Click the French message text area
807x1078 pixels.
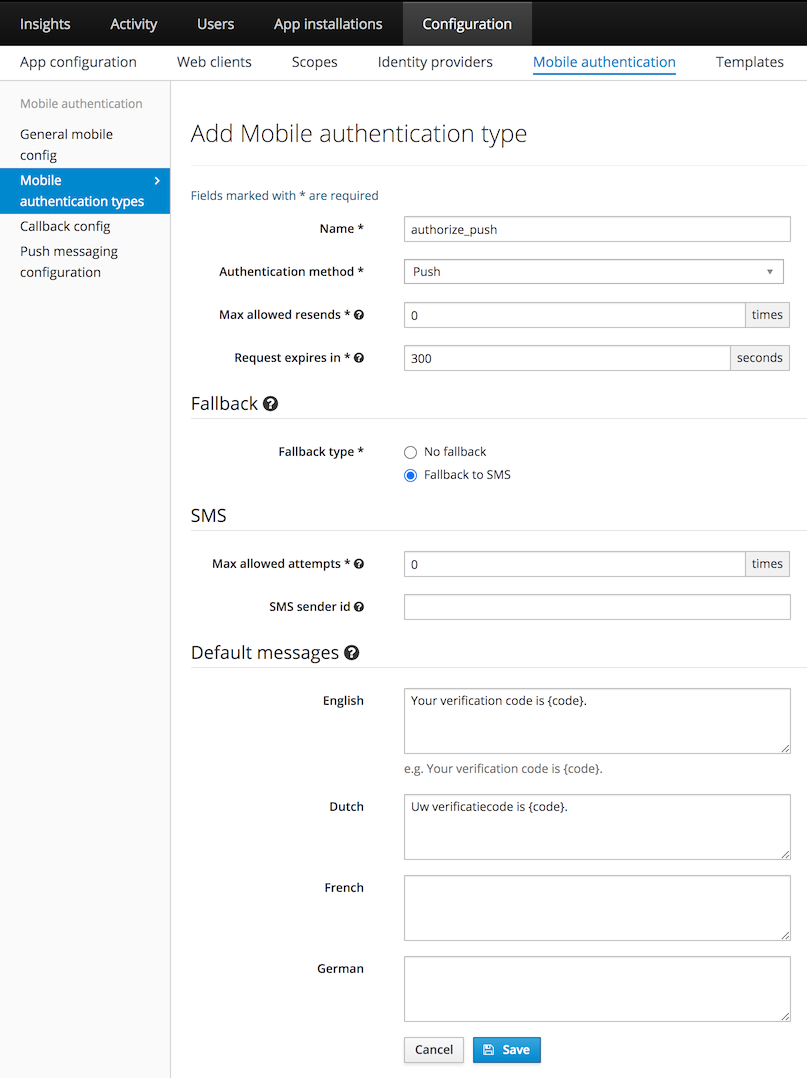(x=597, y=908)
